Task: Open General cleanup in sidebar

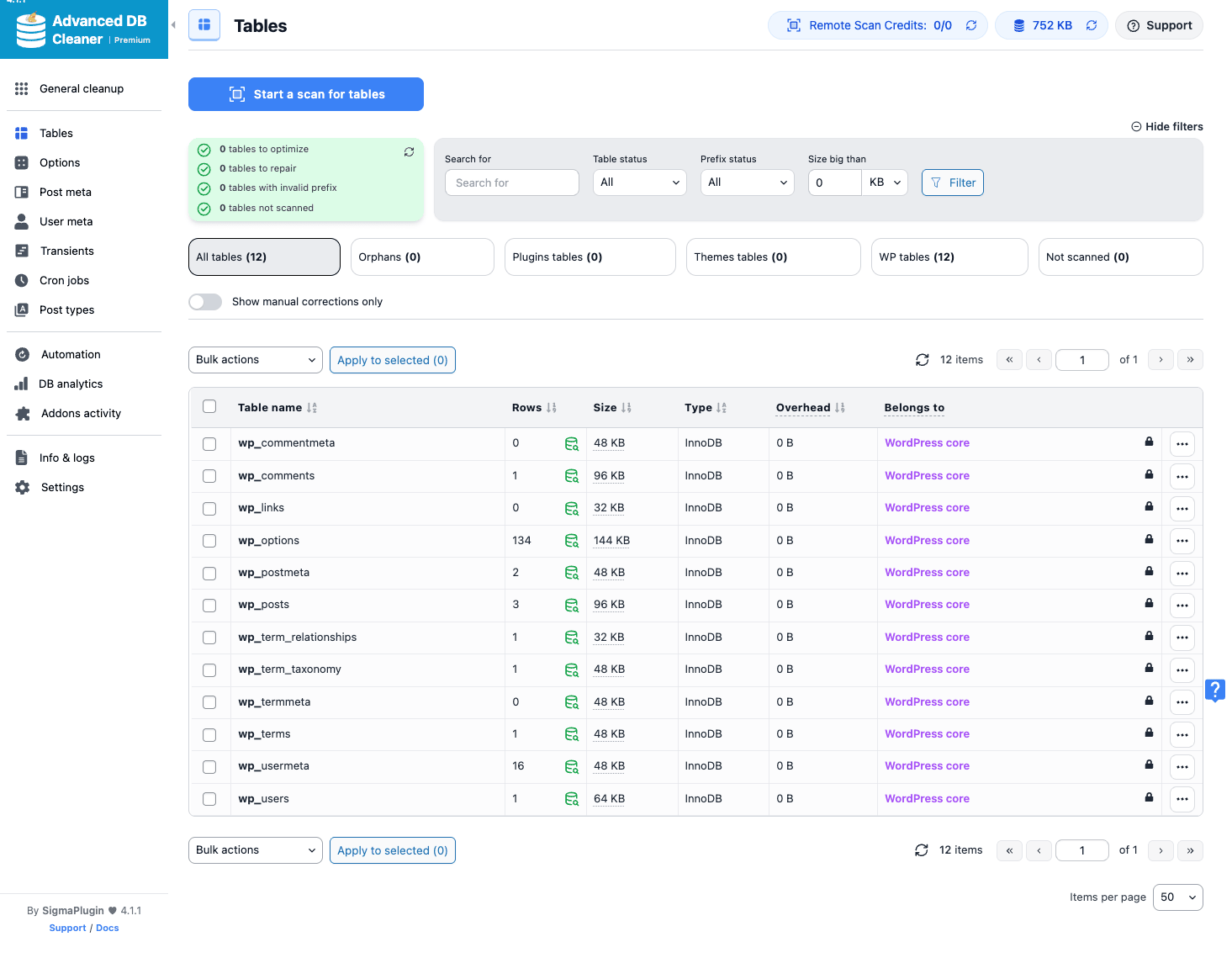Action: (82, 88)
